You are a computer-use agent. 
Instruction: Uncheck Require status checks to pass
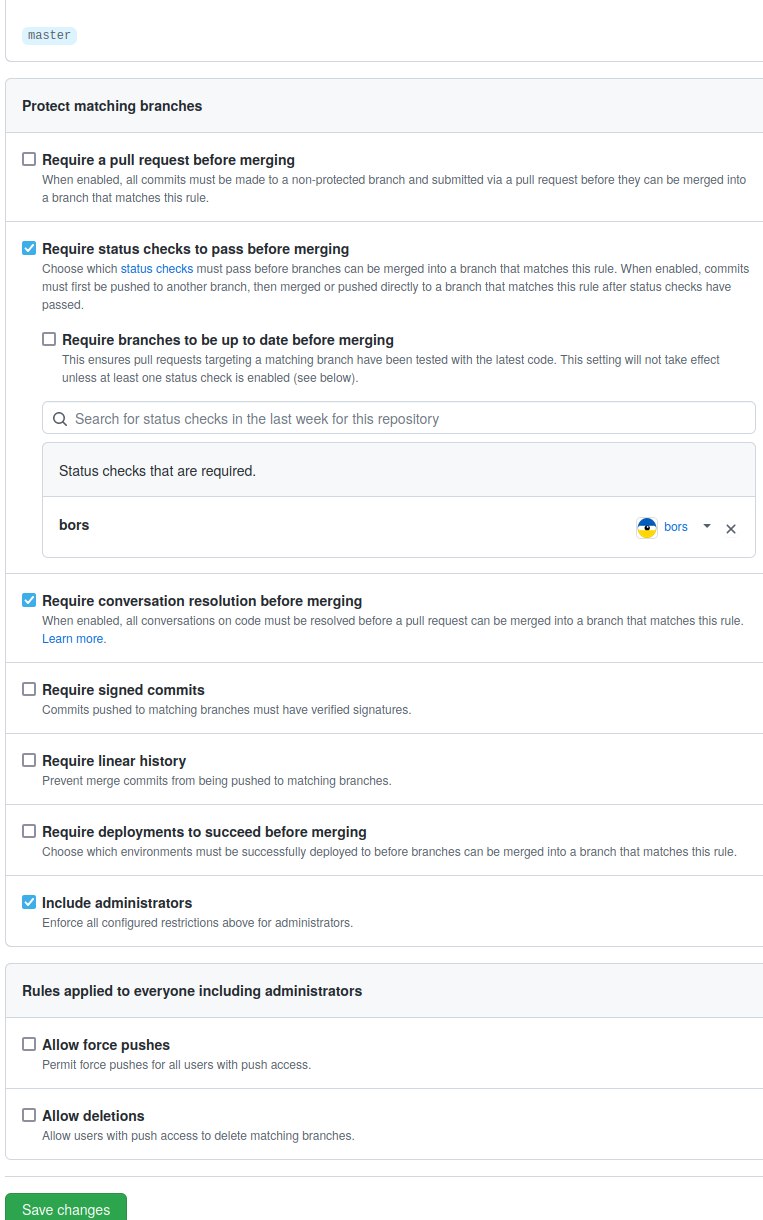click(29, 248)
